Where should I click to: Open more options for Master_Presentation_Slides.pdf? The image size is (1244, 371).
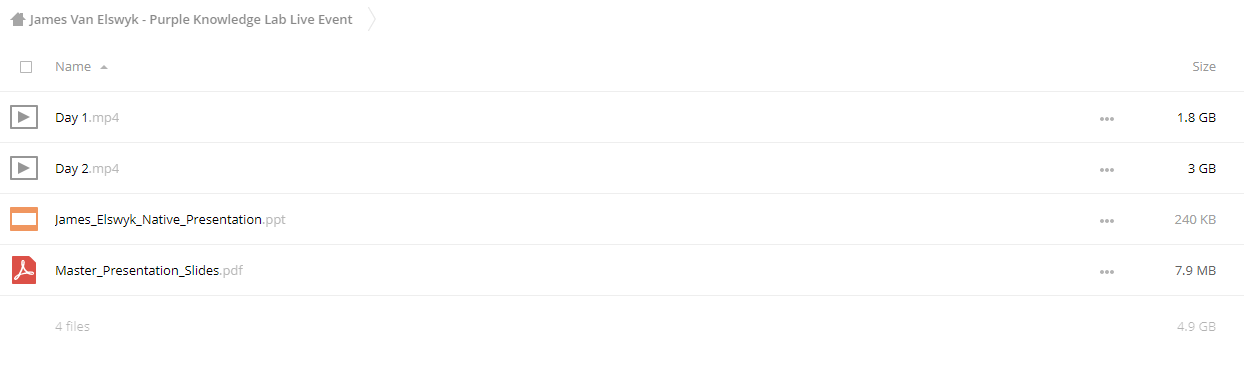click(x=1106, y=271)
